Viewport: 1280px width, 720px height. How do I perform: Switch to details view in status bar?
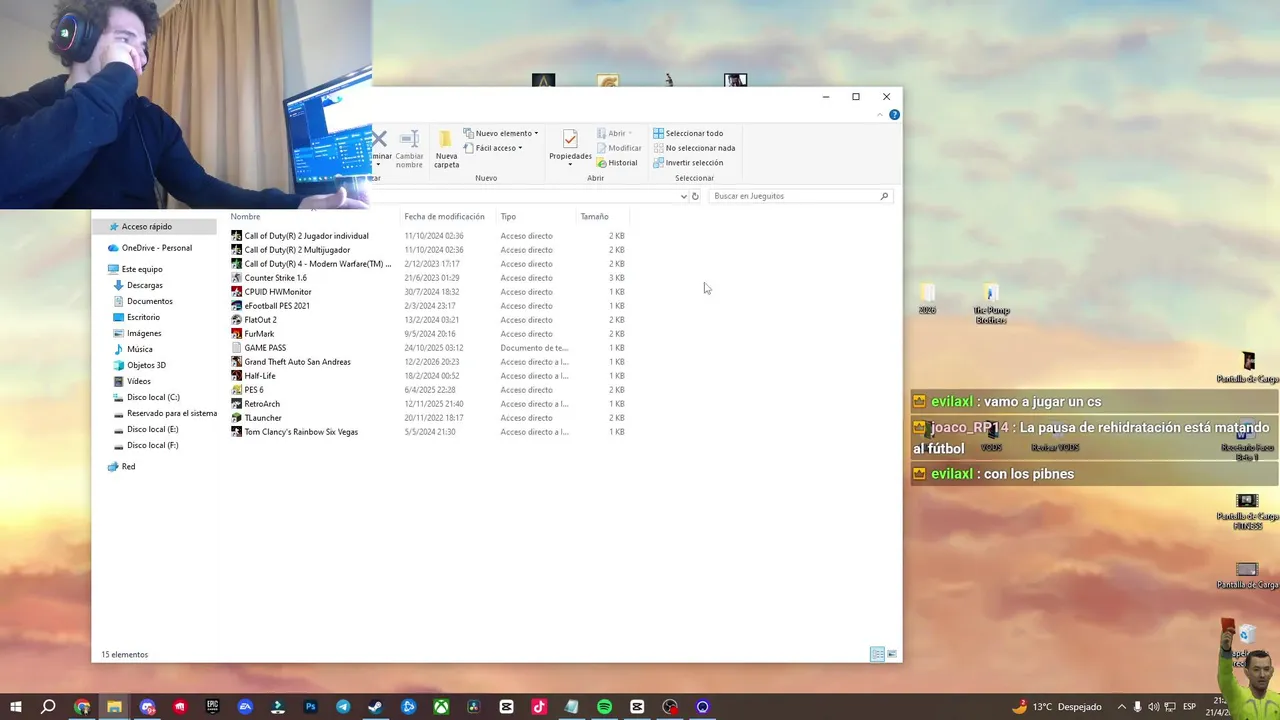click(877, 654)
